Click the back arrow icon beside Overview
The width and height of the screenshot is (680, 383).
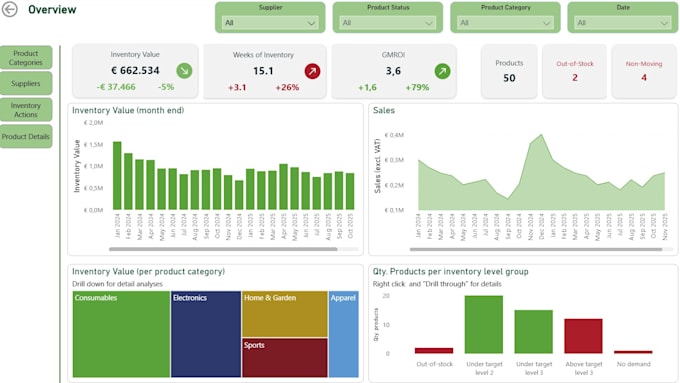point(10,9)
